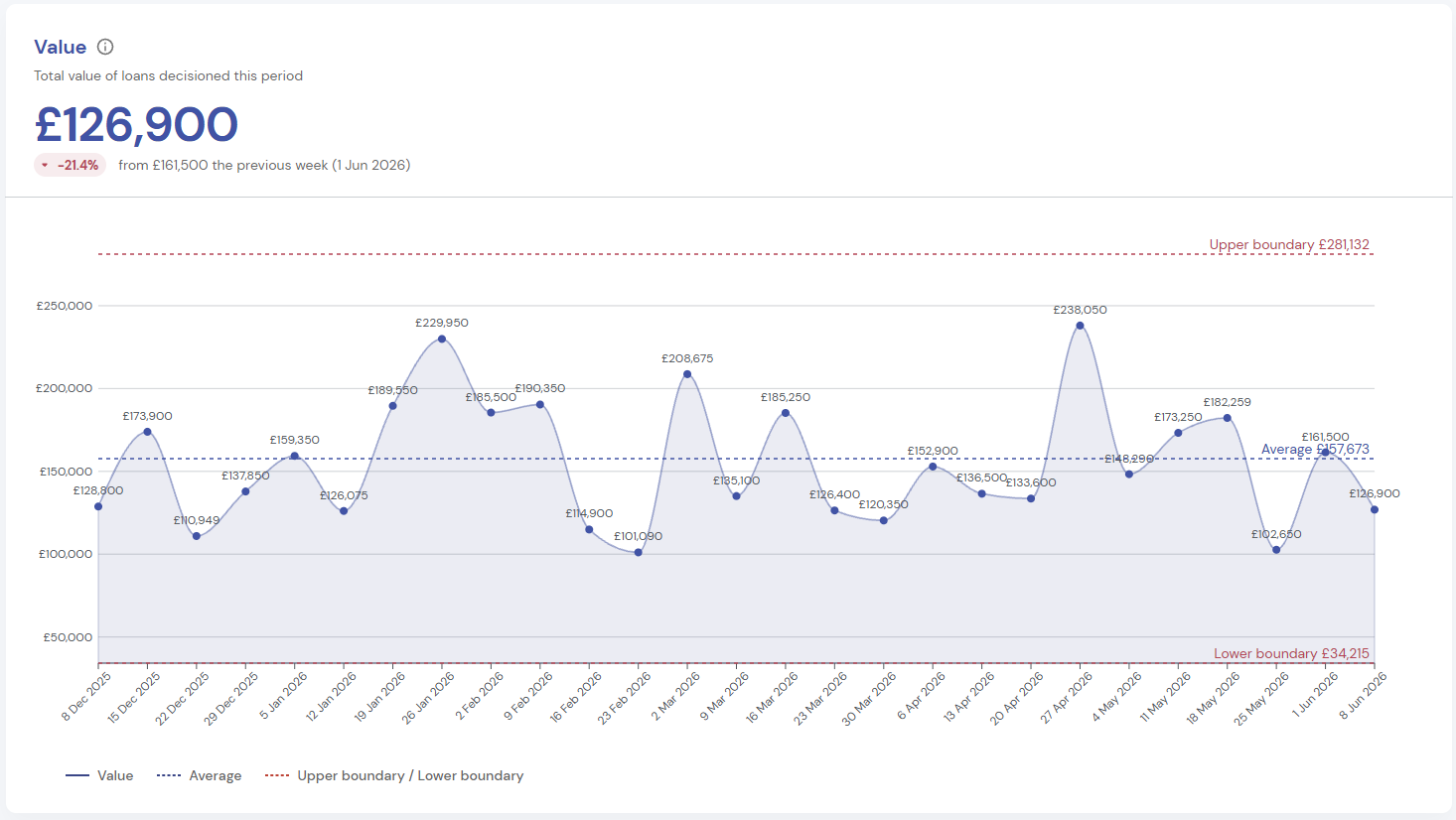Image resolution: width=1456 pixels, height=820 pixels.
Task: Select the £185,250 data point
Action: click(786, 413)
